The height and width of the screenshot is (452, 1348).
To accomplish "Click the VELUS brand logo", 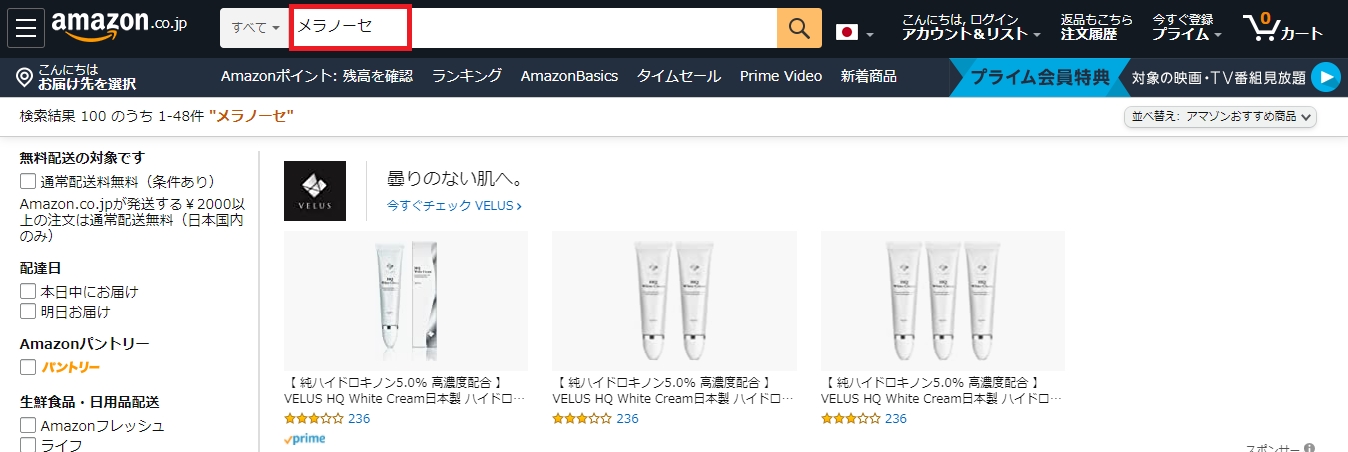I will (x=315, y=190).
